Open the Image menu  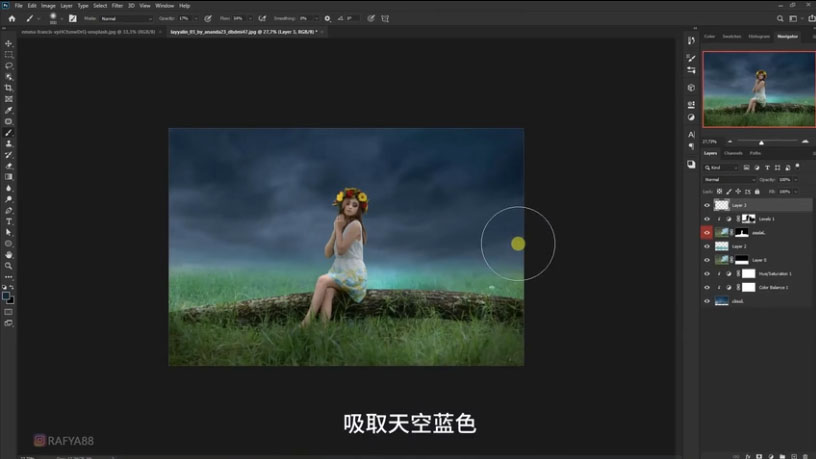(48, 6)
